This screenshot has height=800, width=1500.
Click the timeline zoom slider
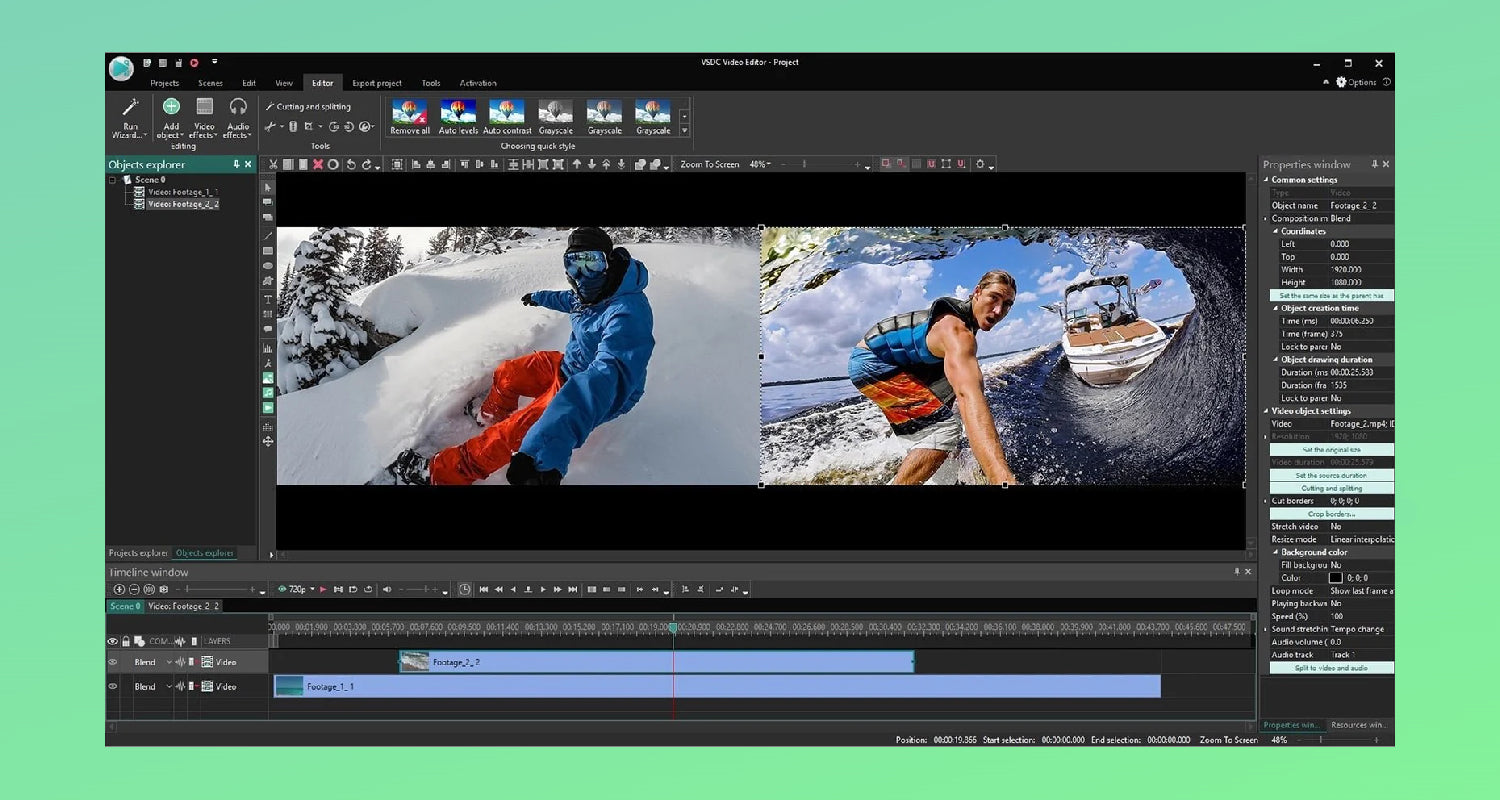tap(220, 590)
